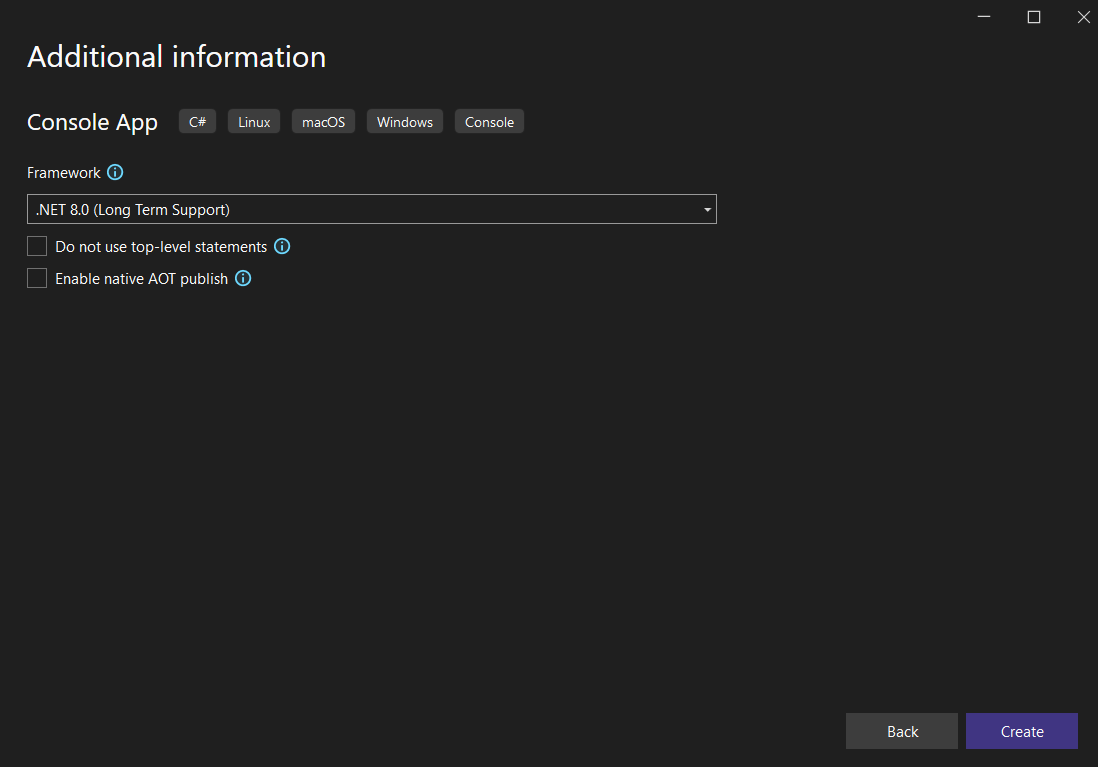Go back with the Back button
This screenshot has width=1098, height=767.
(x=902, y=731)
